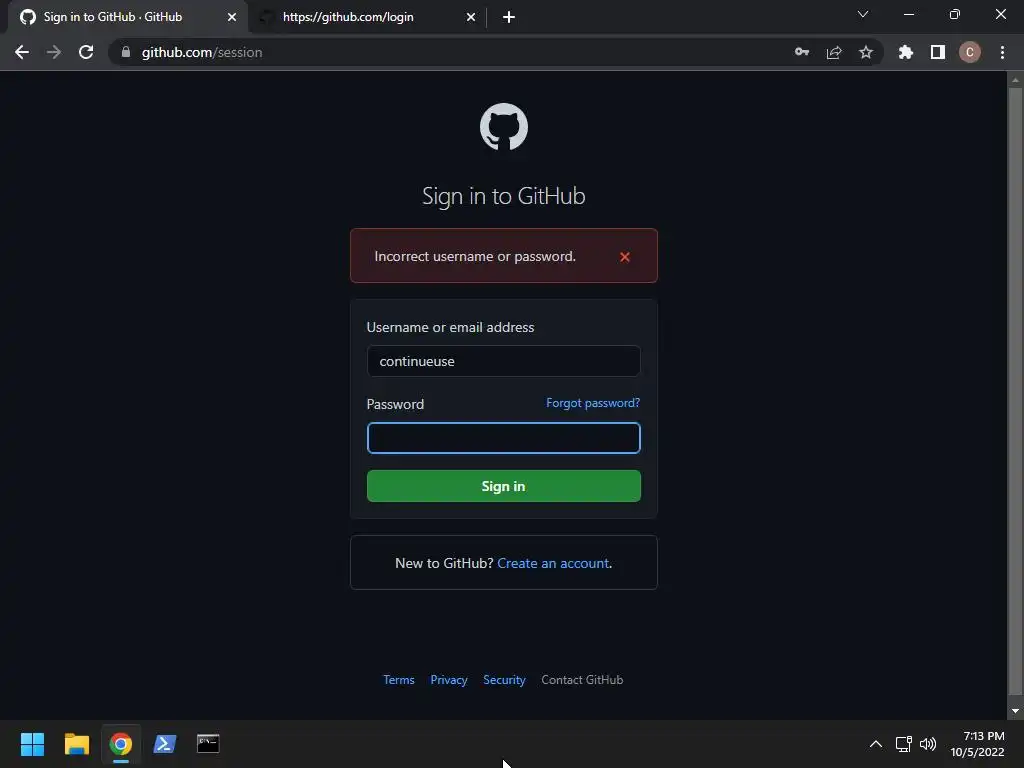Submit with the green Sign in button
The width and height of the screenshot is (1024, 768).
pos(504,486)
